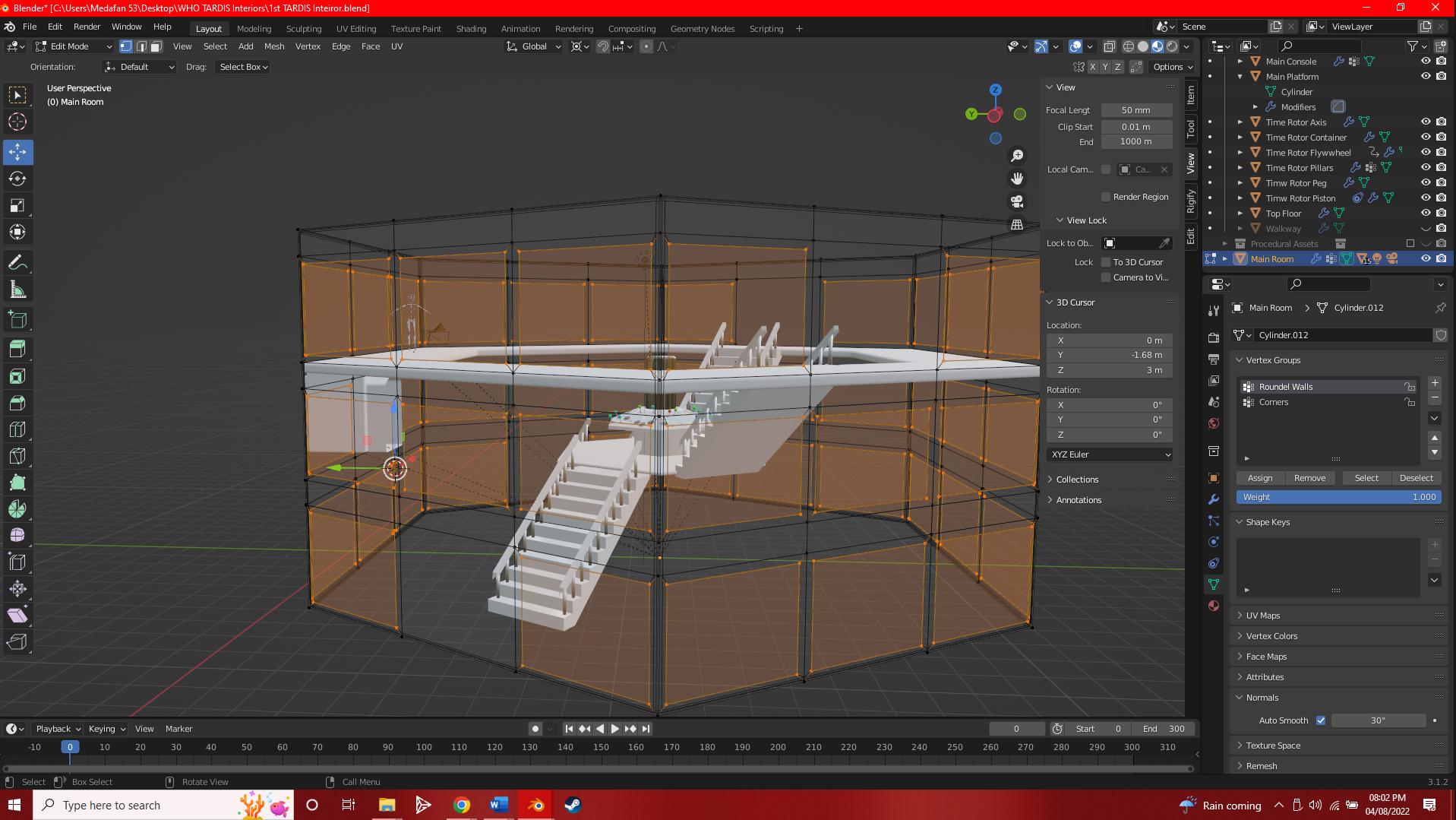Screen dimensions: 1456x820
Task: Switch to edge select mode
Action: (141, 46)
